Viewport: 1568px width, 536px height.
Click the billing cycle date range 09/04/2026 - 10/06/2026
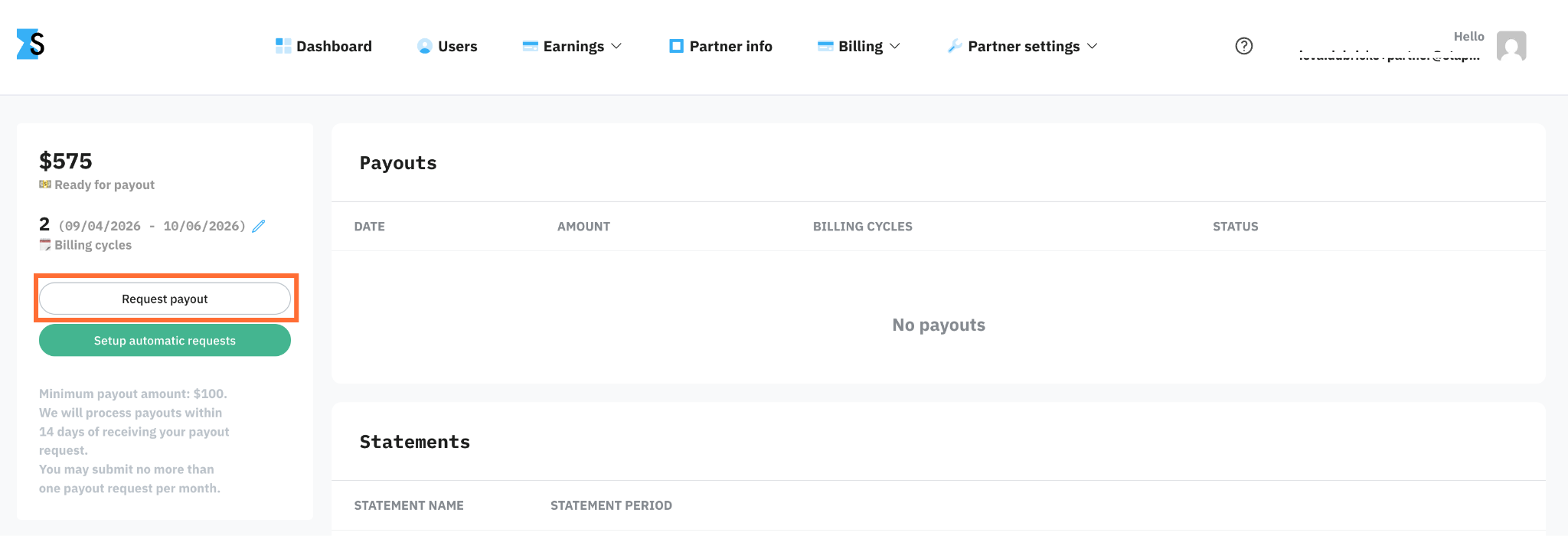152,226
